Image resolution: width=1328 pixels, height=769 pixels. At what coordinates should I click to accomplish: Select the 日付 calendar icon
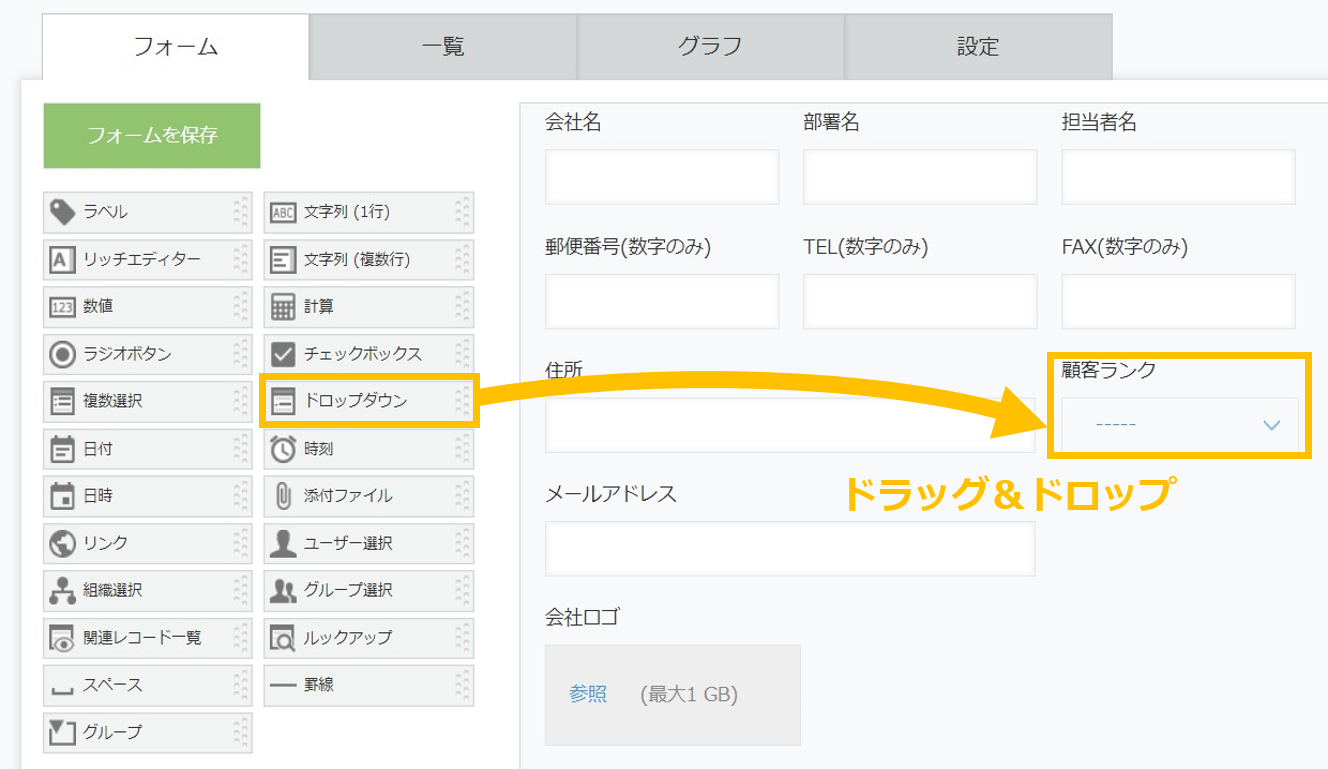(62, 449)
